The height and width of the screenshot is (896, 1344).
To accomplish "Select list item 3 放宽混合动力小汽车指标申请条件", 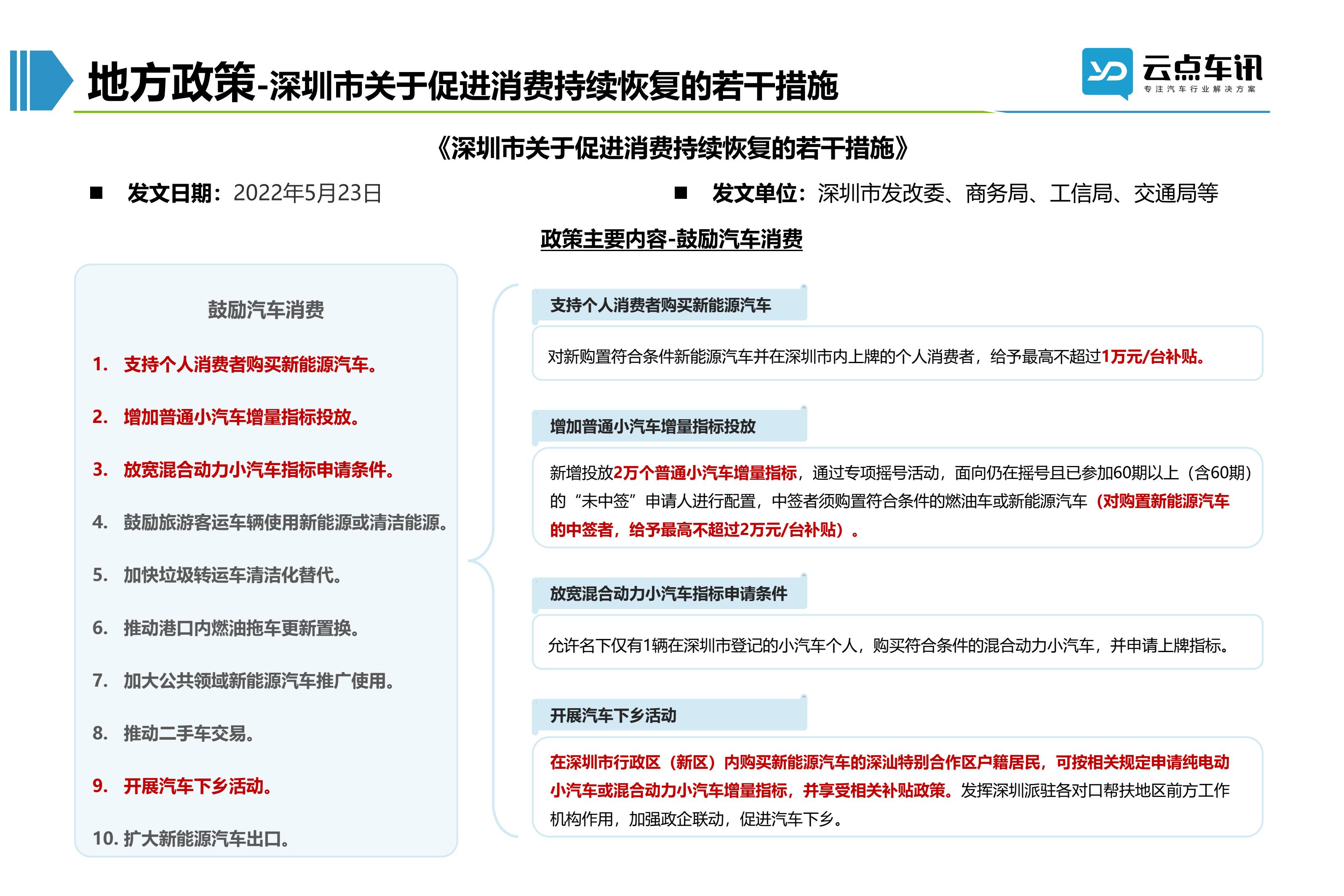I will click(x=243, y=470).
